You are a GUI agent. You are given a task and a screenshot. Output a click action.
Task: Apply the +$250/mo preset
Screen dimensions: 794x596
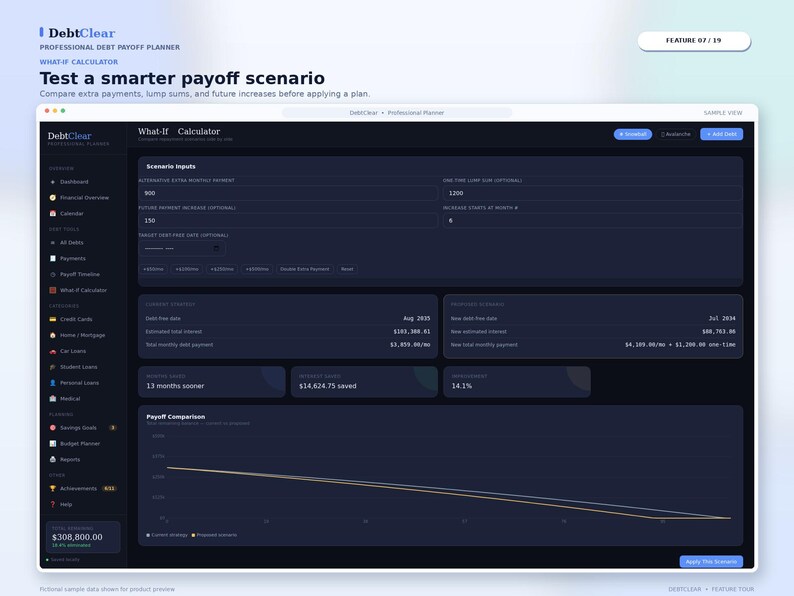[222, 269]
